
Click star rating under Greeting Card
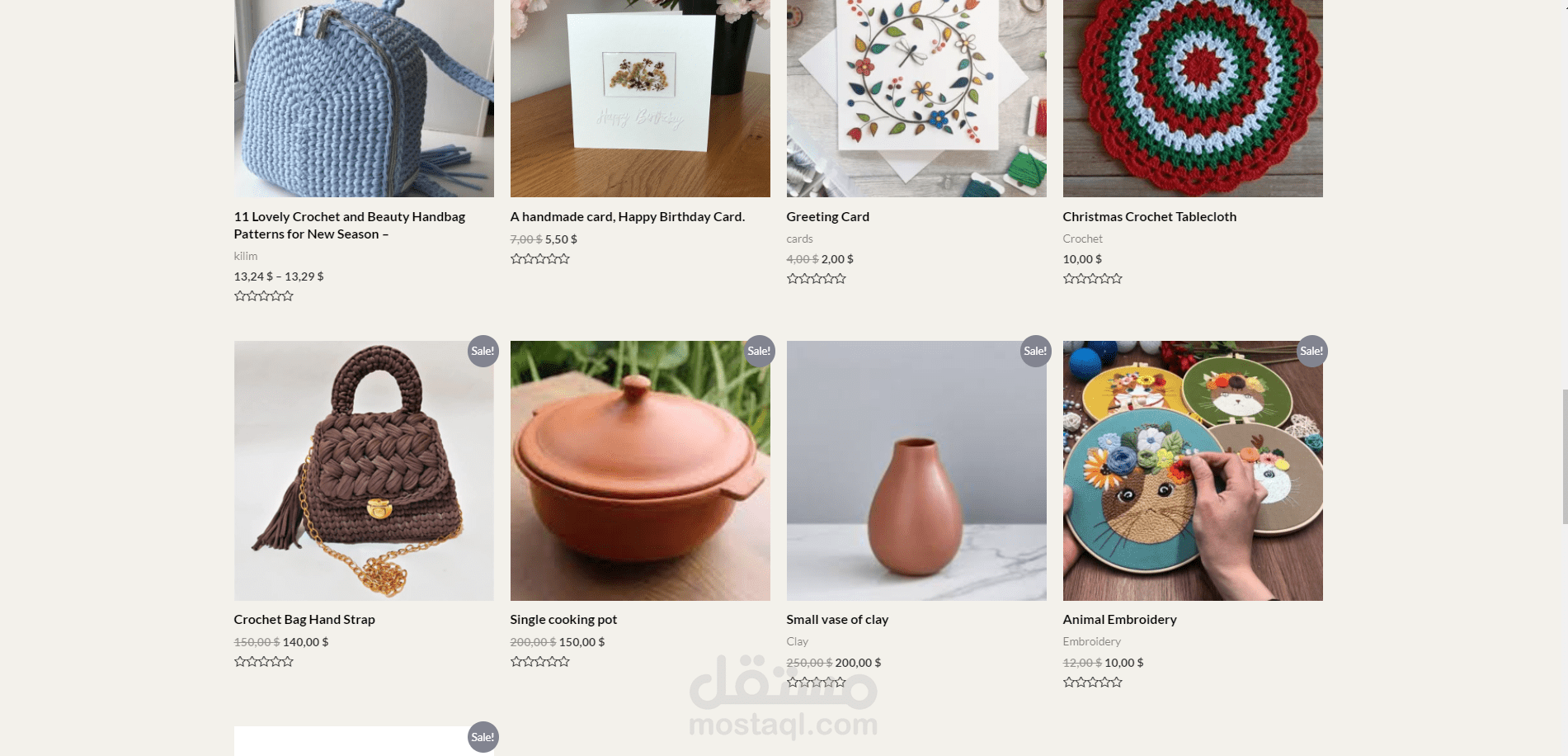(x=817, y=279)
